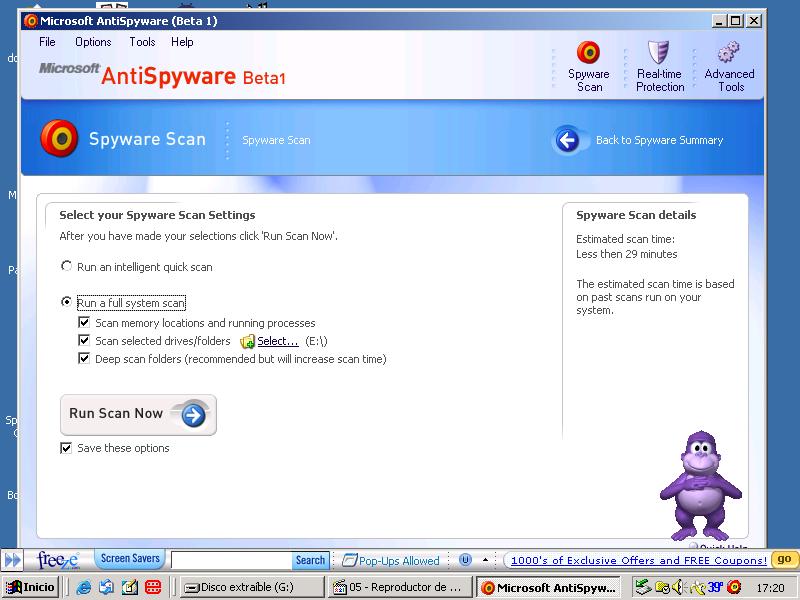Click Back to Spyware Summary link

[x=659, y=140]
